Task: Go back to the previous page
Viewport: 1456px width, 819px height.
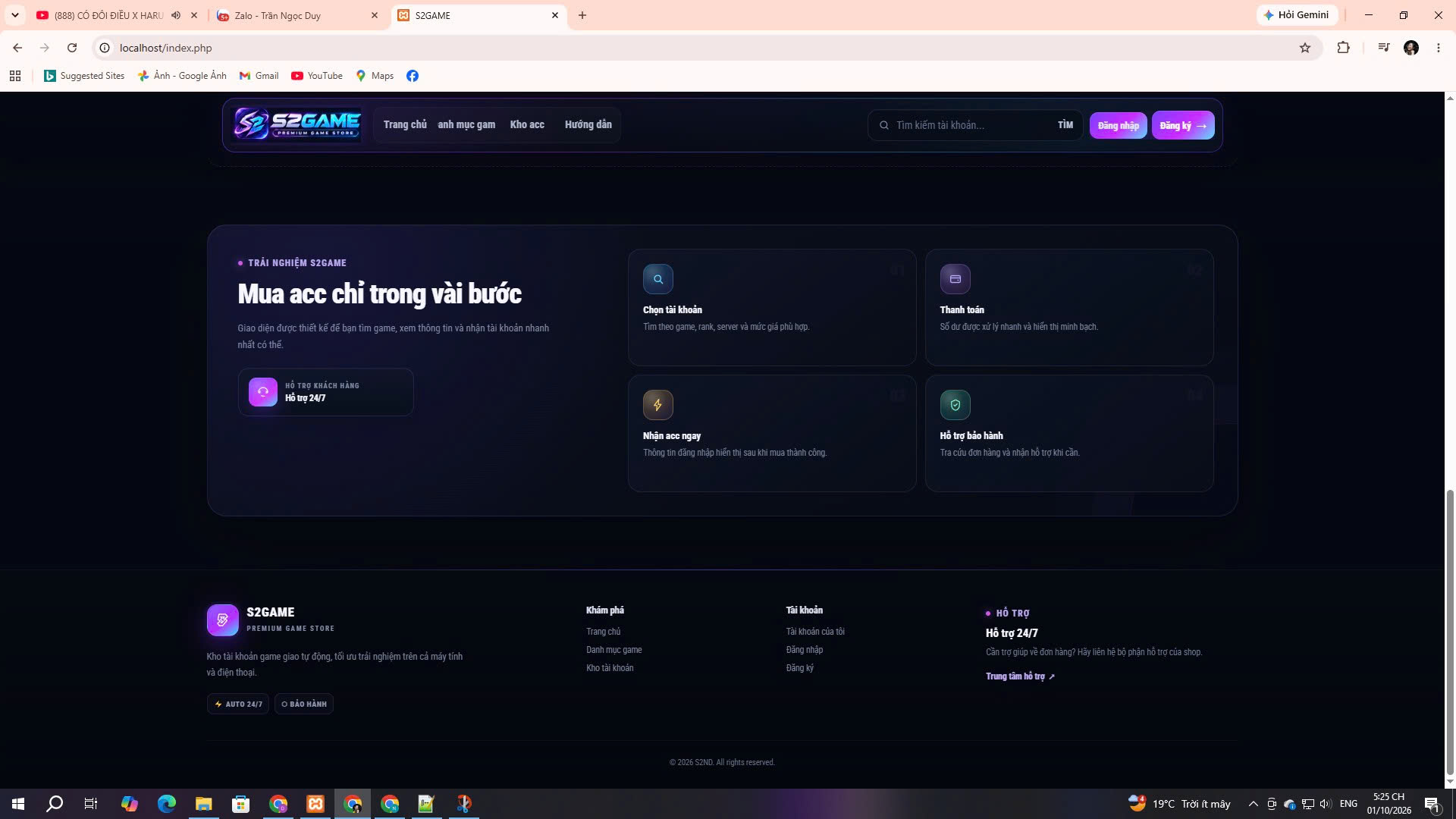Action: tap(17, 48)
